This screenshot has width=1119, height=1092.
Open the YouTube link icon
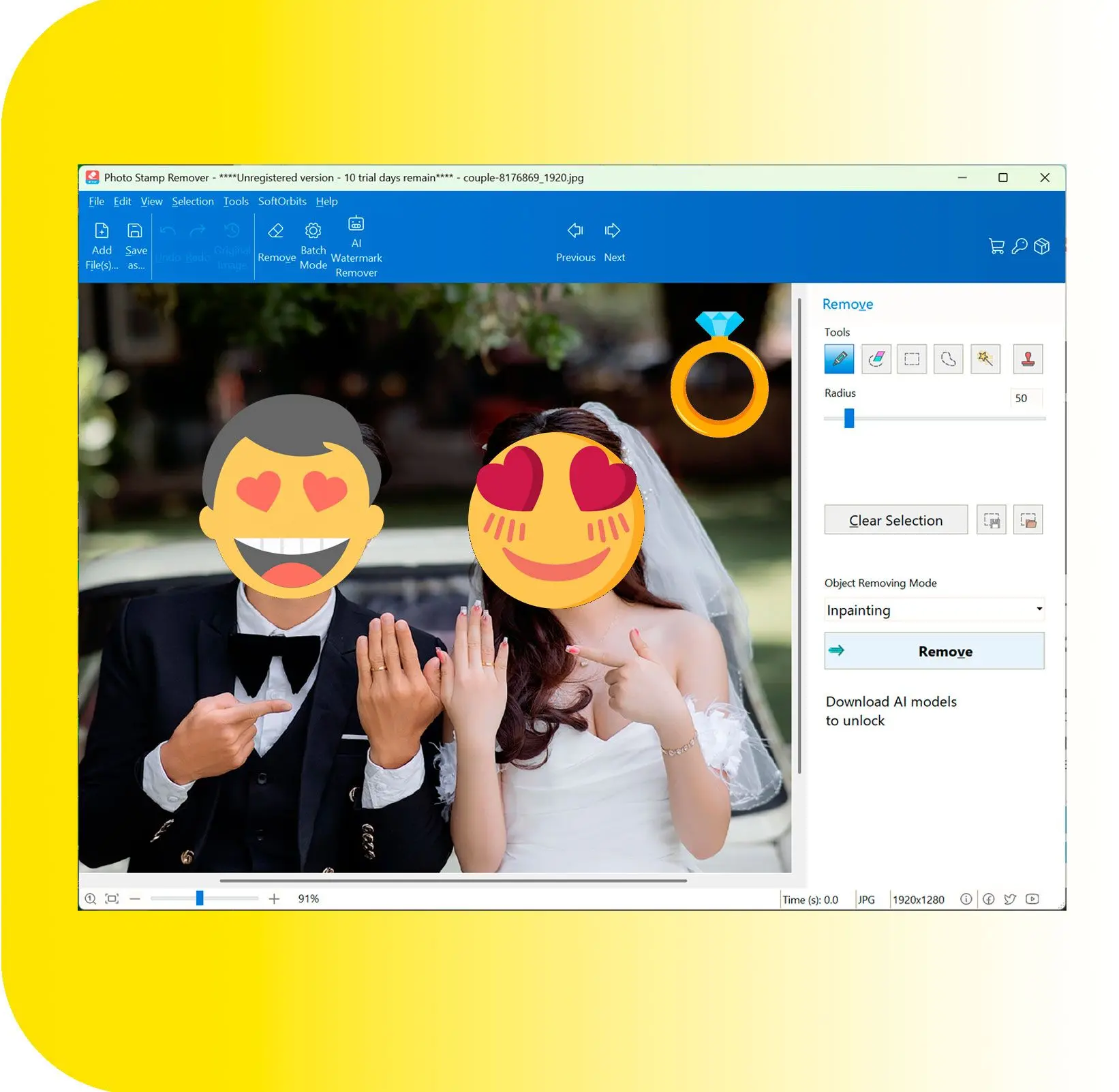(1032, 899)
